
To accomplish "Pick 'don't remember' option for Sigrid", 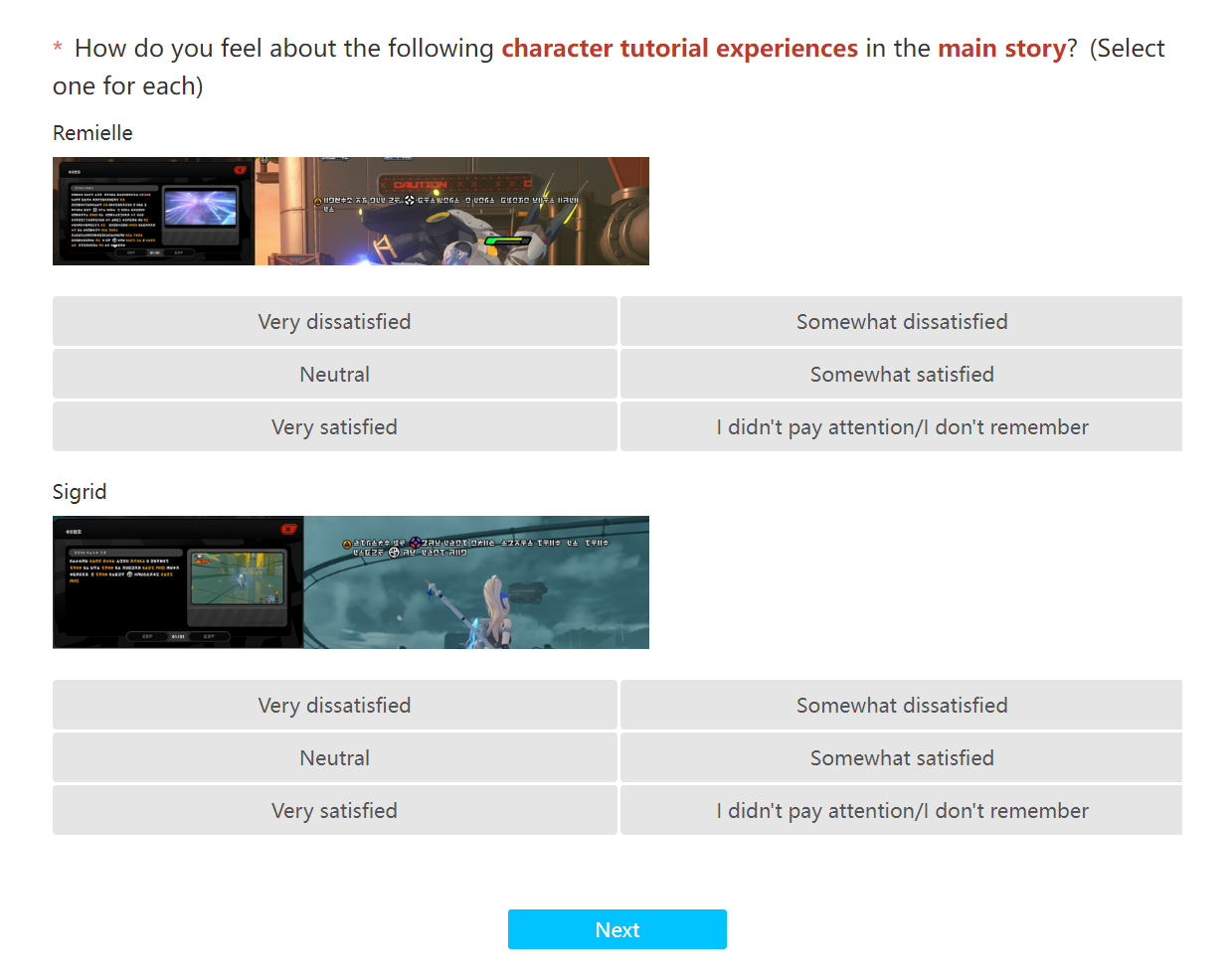I will click(901, 810).
